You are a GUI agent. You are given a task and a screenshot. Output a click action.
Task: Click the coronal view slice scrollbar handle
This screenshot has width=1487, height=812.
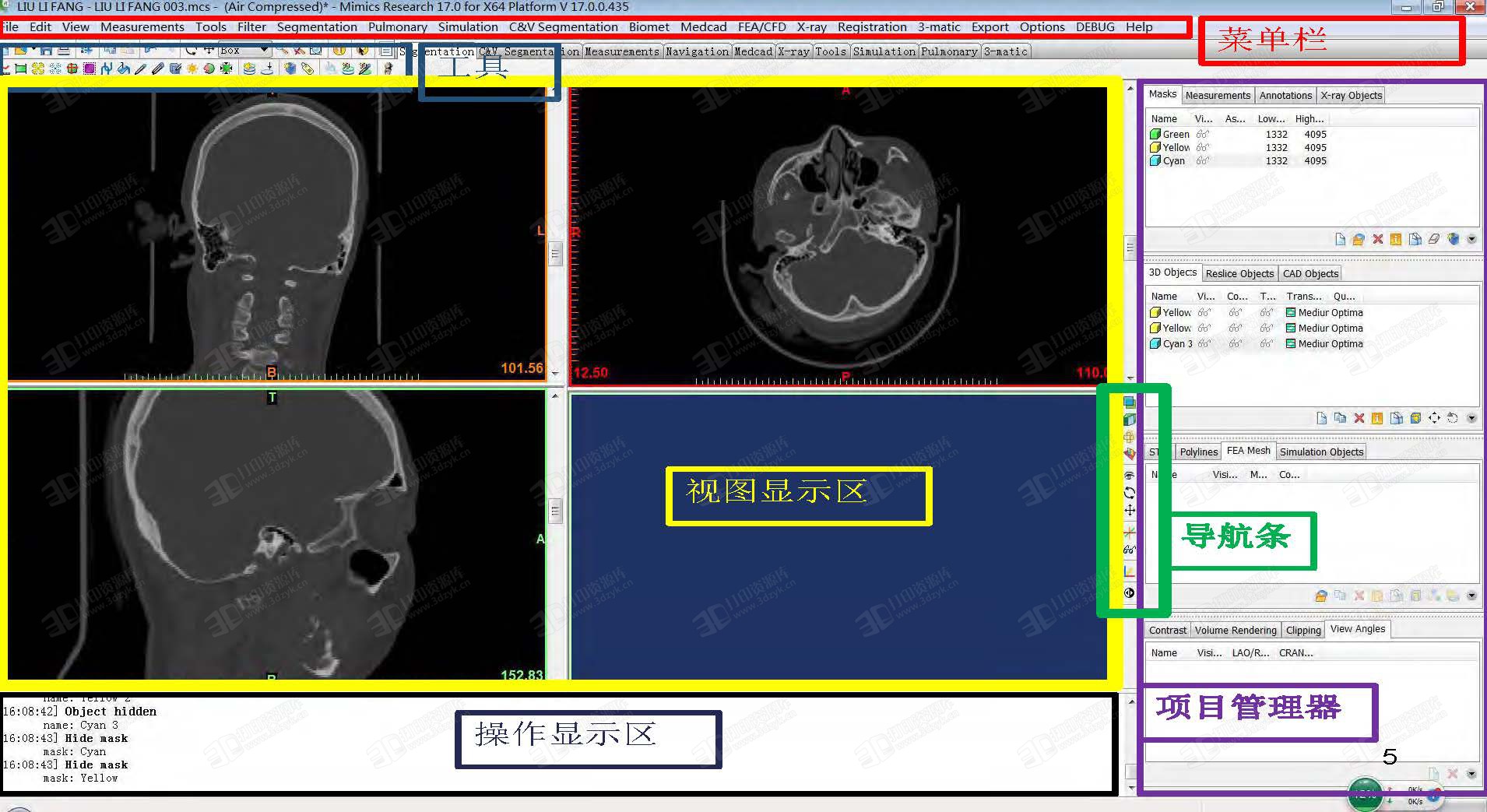(x=555, y=253)
